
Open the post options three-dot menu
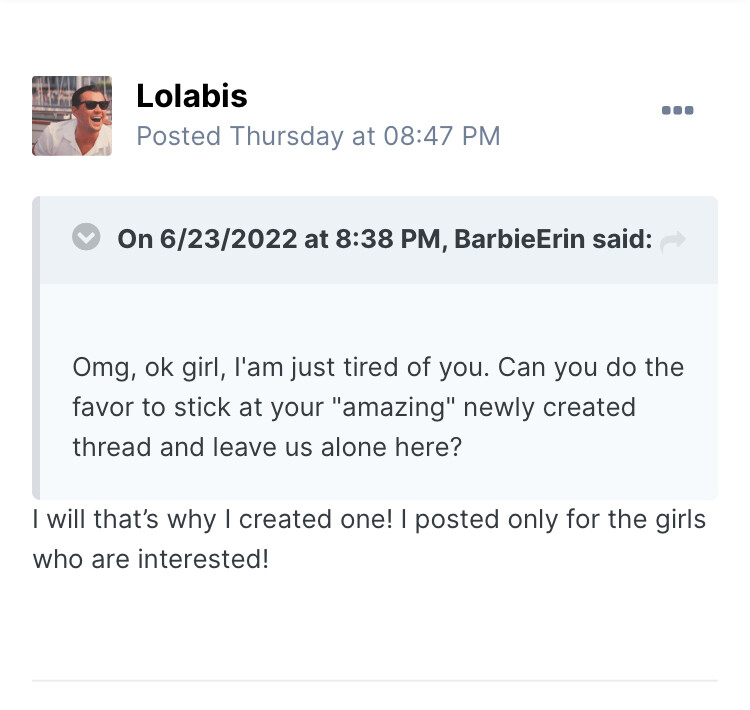[x=678, y=110]
